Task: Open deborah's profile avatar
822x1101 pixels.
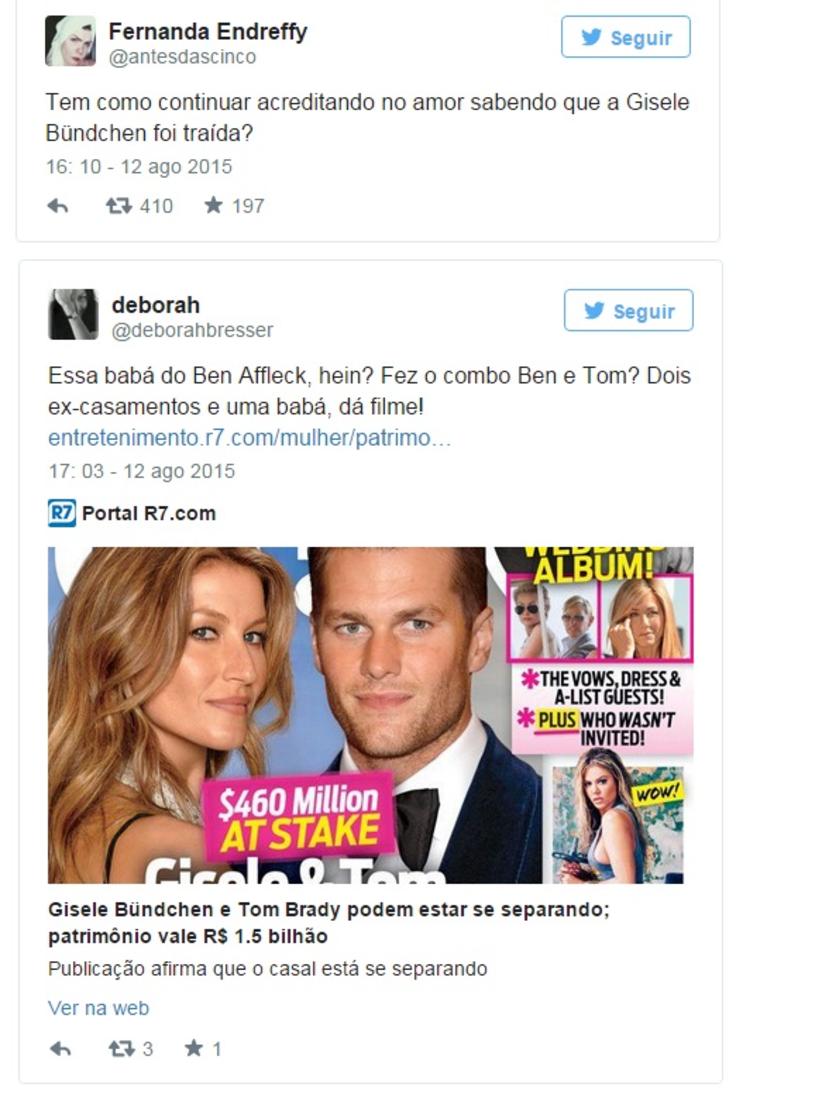Action: (73, 314)
